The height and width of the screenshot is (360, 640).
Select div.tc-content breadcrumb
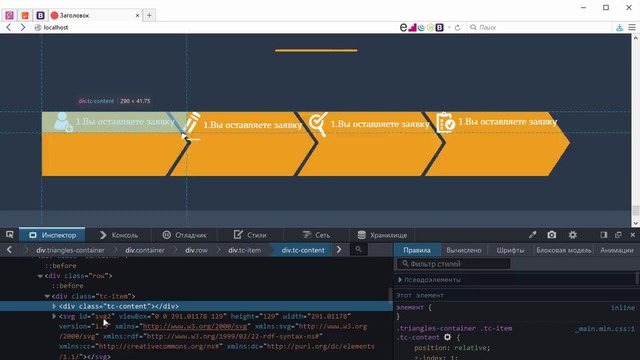pyautogui.click(x=303, y=250)
